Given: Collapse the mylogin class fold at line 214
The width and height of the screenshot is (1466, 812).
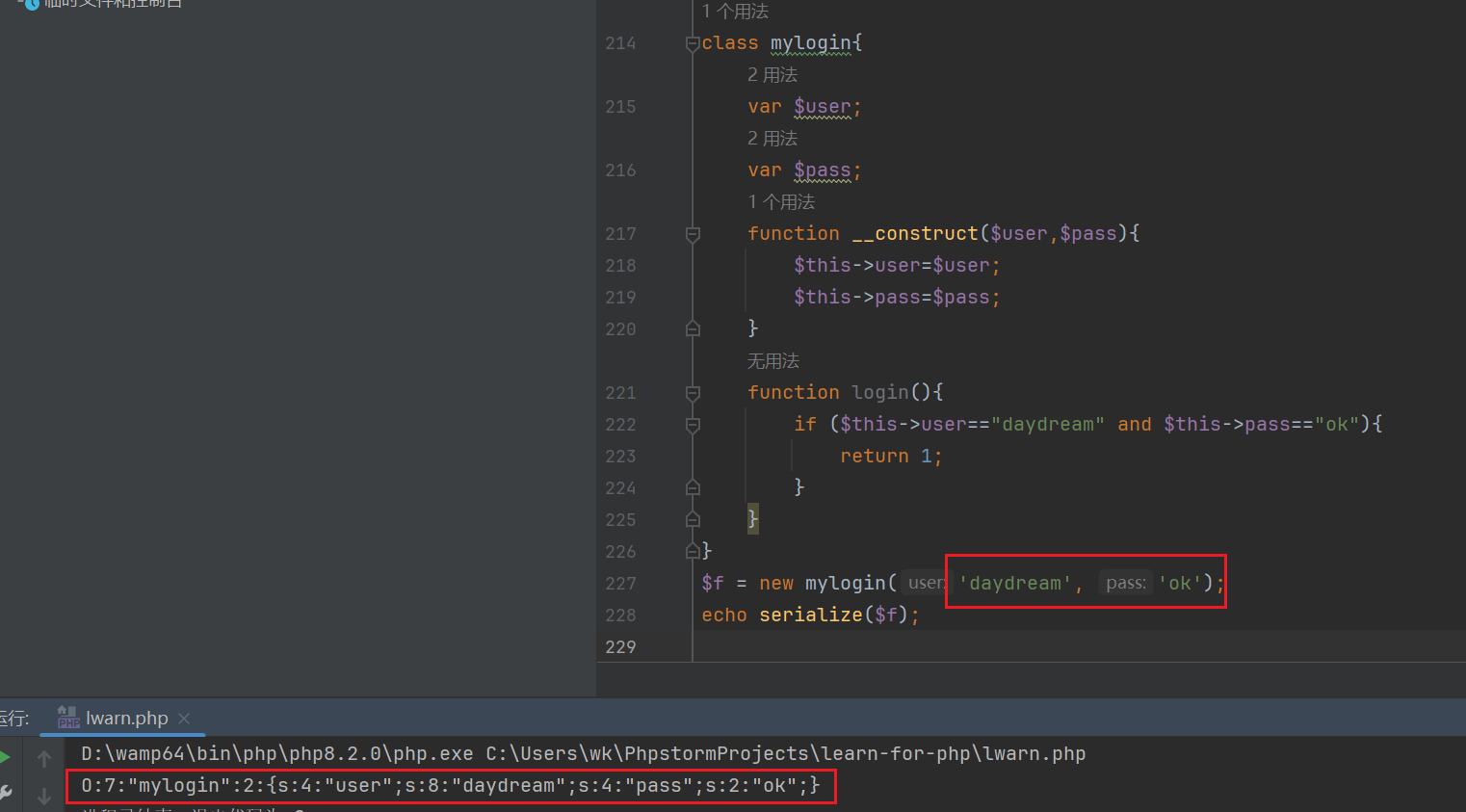Looking at the screenshot, I should click(x=693, y=43).
